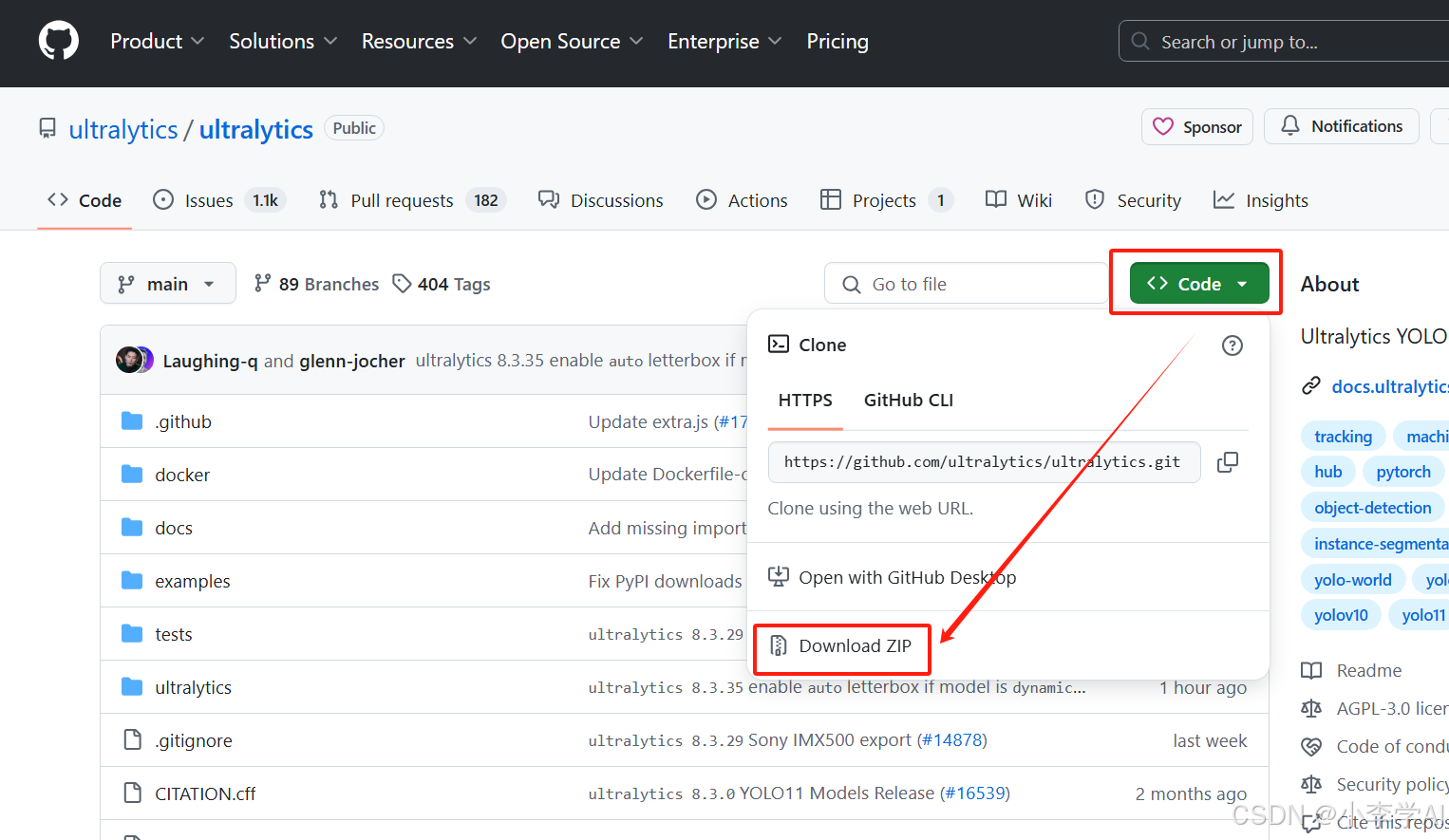1449x840 pixels.
Task: Open glenn-jocher author link
Action: pos(352,361)
